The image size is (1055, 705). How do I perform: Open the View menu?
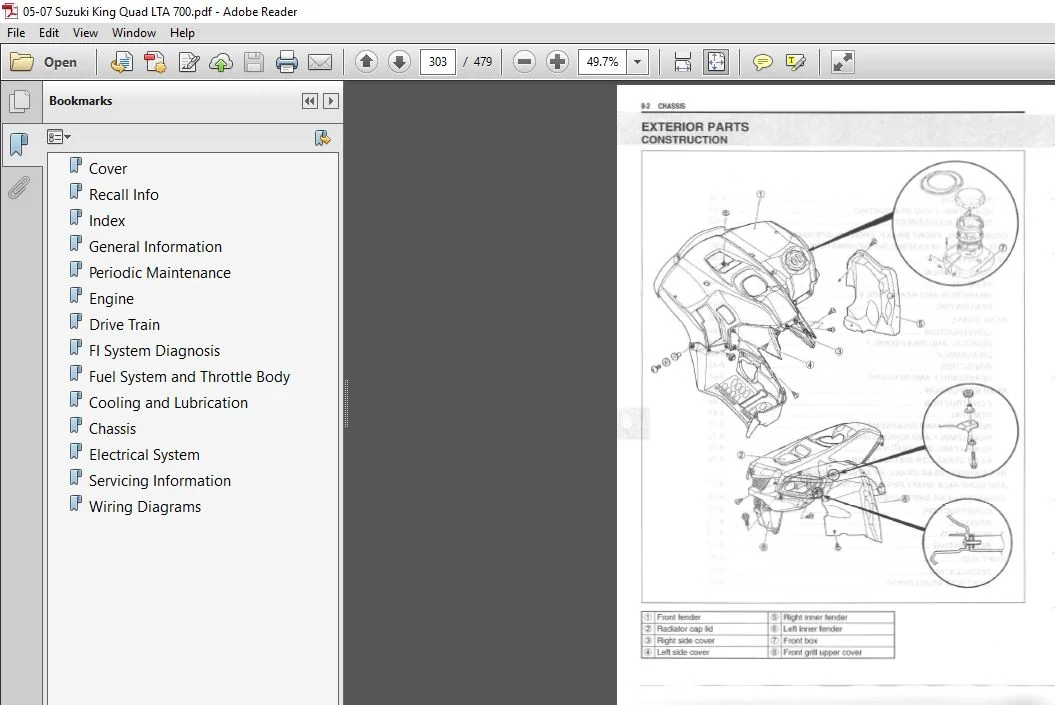point(85,32)
